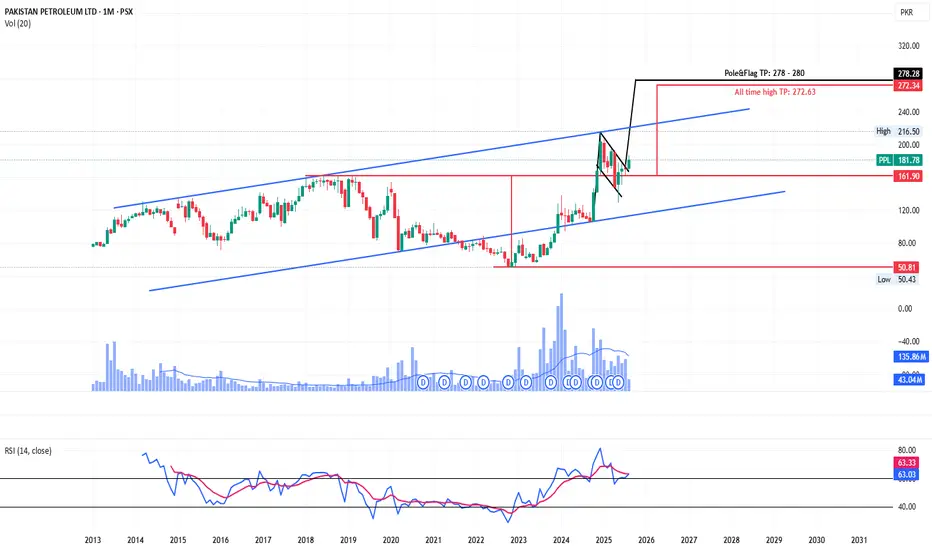Click the 278.28 black price label
Image resolution: width=932 pixels, height=550 pixels.
(x=908, y=74)
